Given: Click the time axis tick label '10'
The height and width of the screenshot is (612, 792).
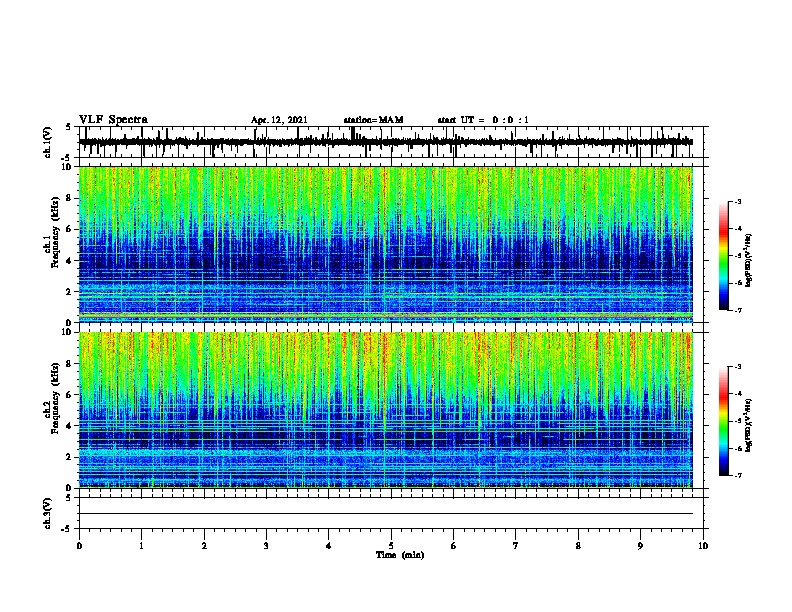Looking at the screenshot, I should tap(703, 546).
